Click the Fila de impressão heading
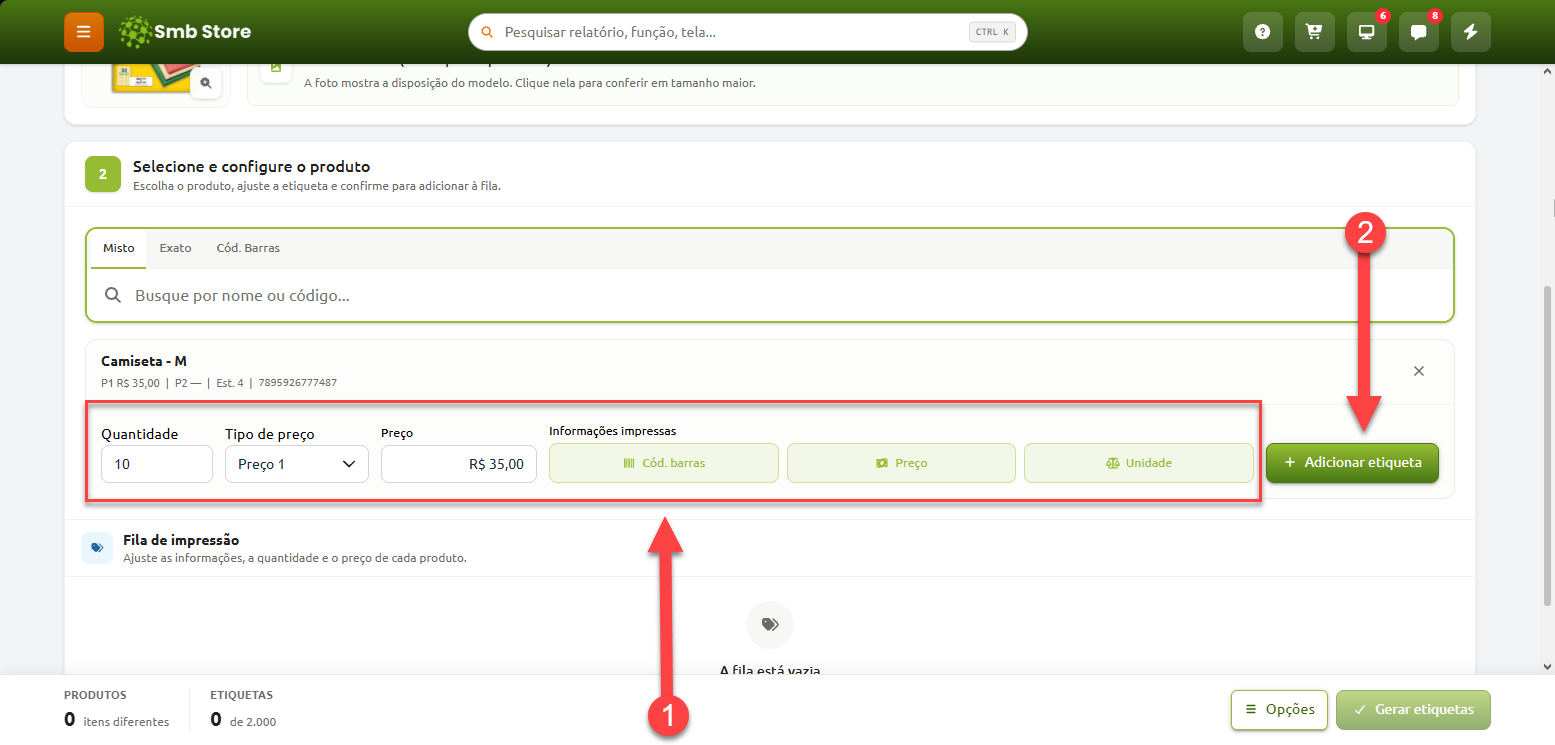 click(181, 540)
